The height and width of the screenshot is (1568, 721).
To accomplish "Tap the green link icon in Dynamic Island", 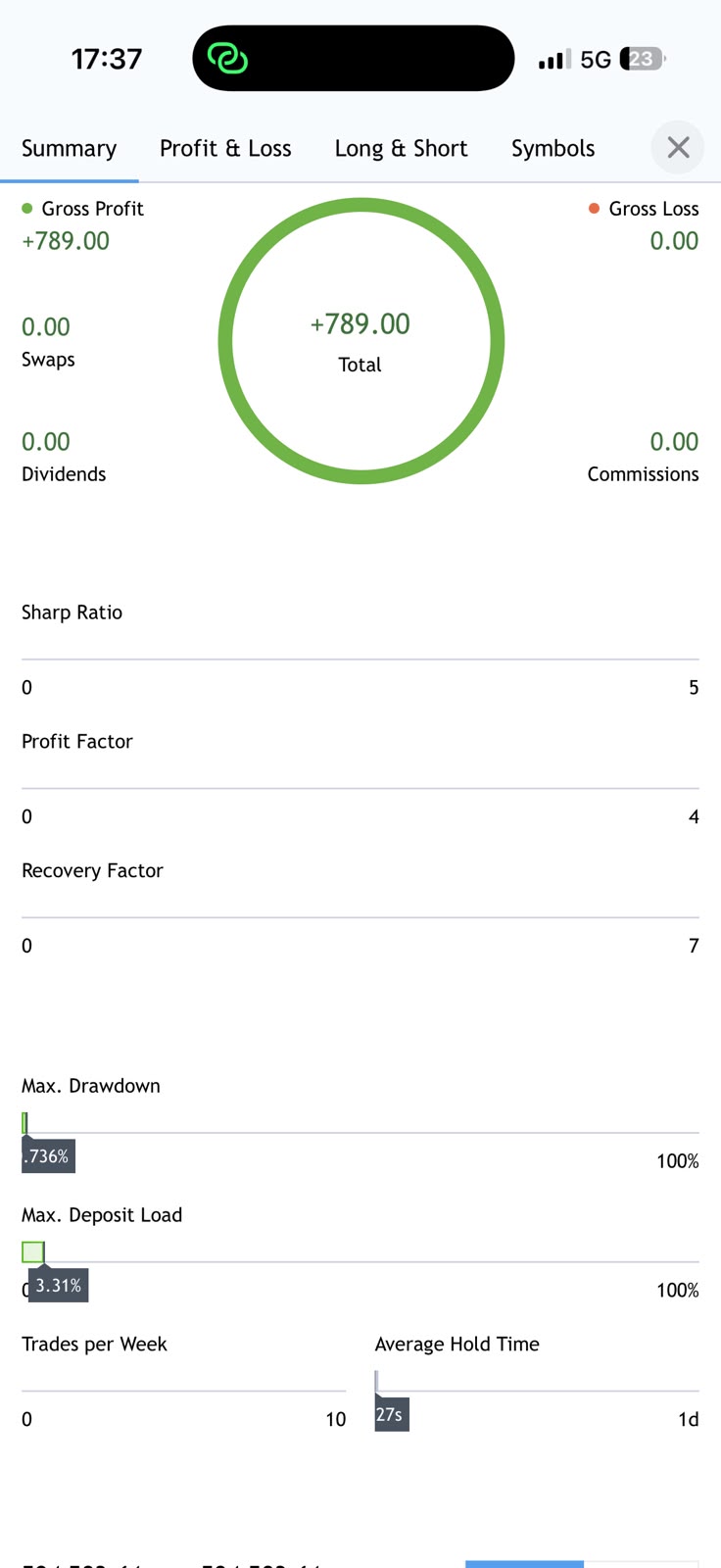I will tap(227, 59).
